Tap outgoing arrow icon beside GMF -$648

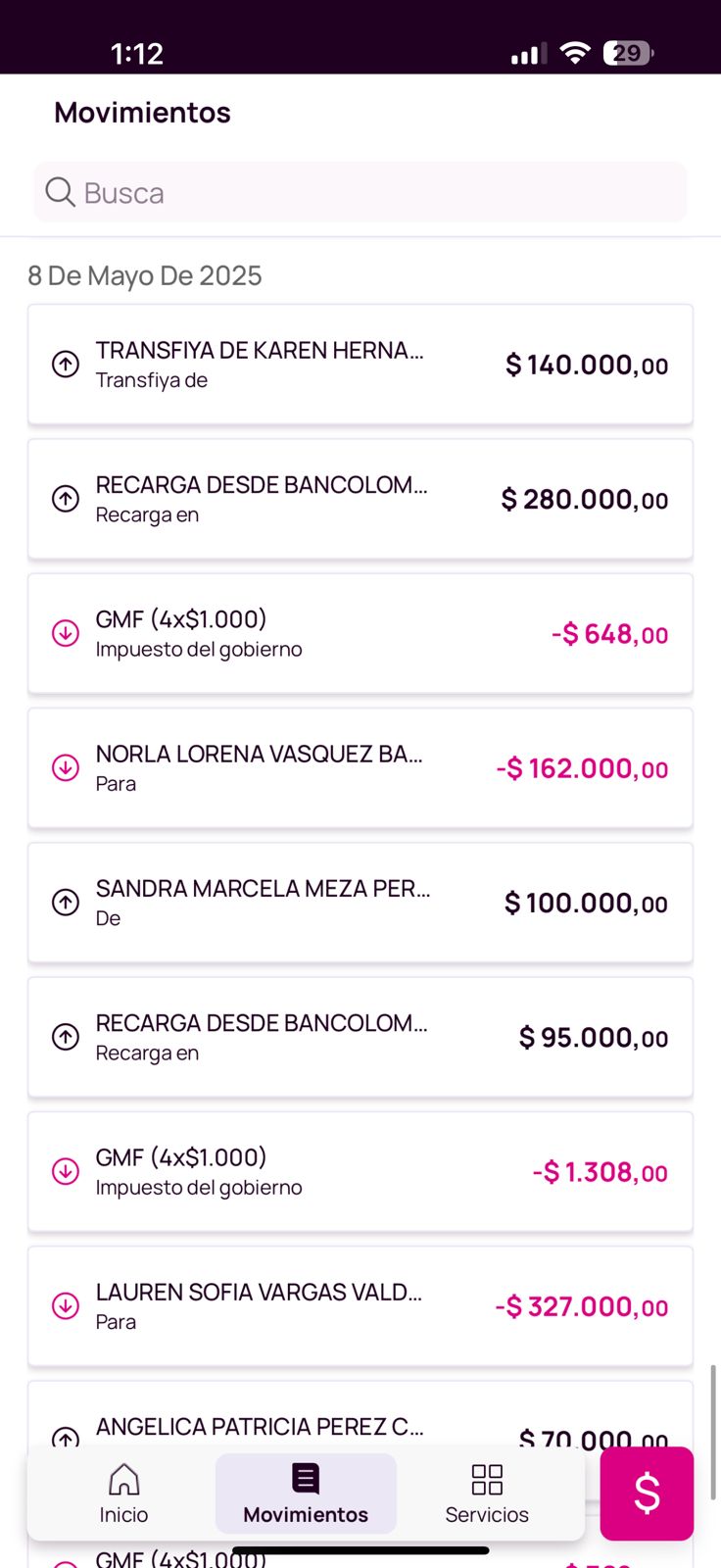66,633
